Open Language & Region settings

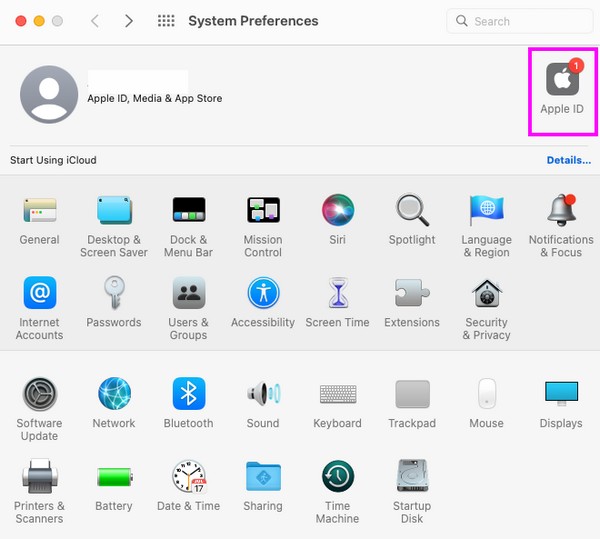pos(487,210)
